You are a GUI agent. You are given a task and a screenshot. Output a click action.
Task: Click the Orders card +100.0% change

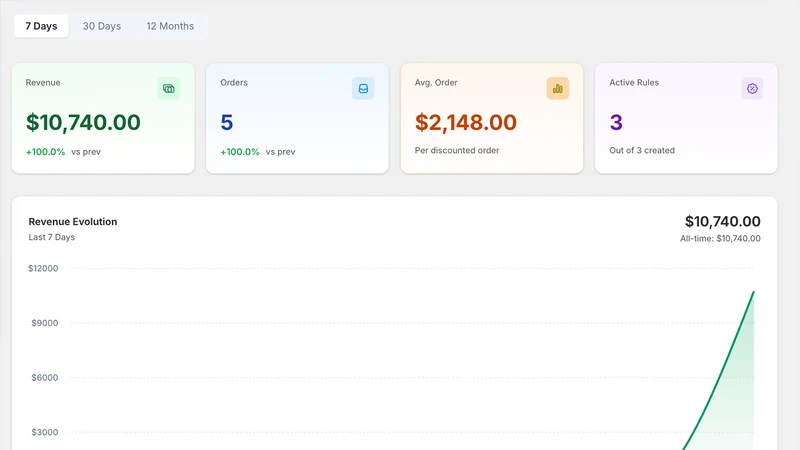[x=240, y=152]
